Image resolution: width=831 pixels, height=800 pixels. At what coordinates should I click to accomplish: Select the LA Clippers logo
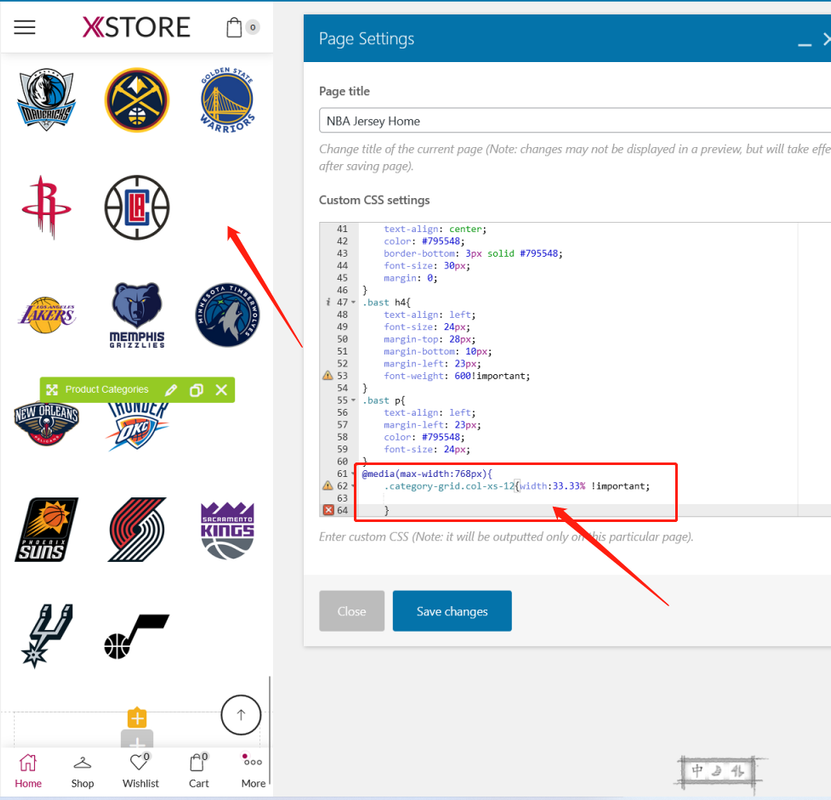coord(137,207)
